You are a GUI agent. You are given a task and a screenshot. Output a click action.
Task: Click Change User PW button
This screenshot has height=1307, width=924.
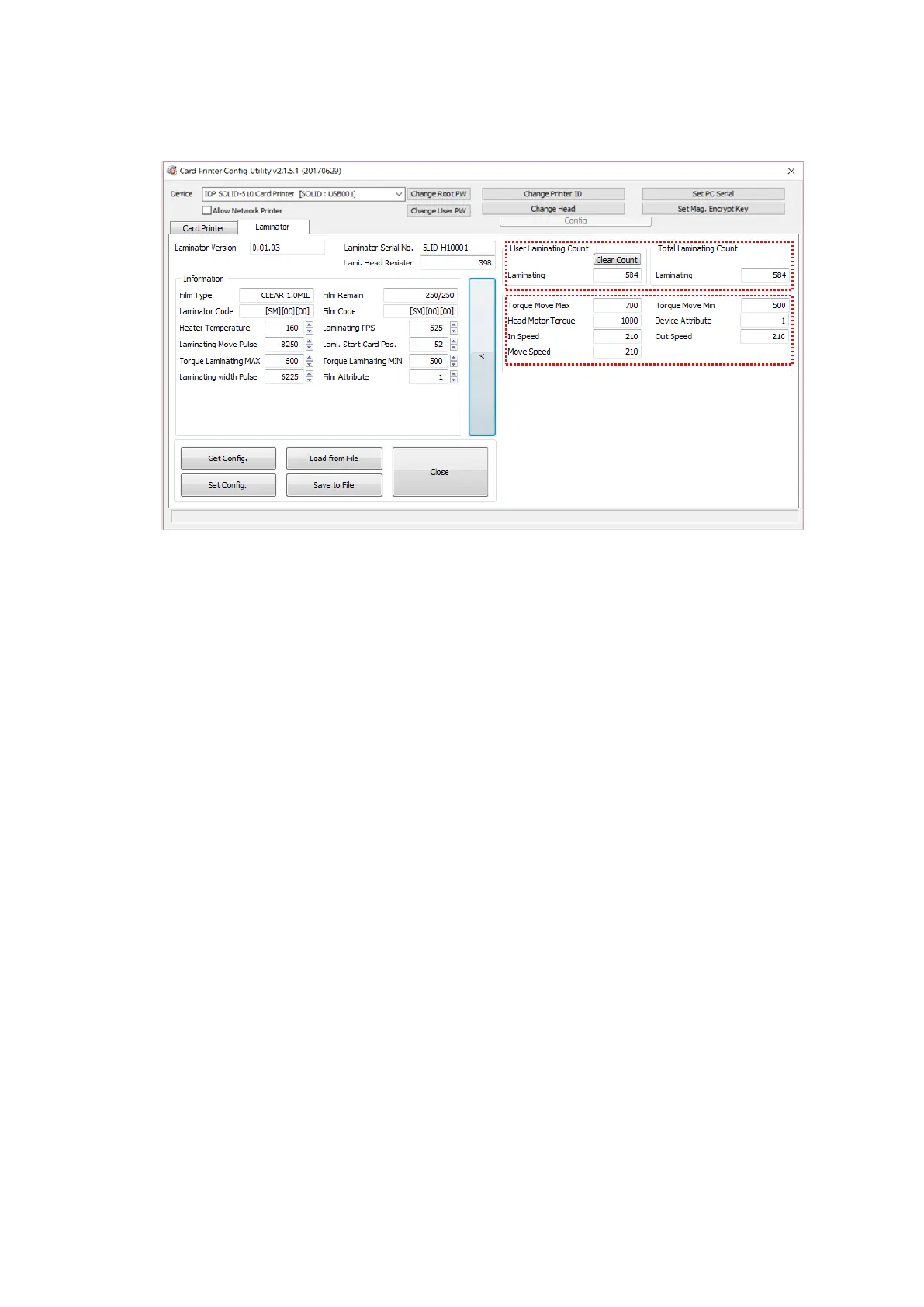[438, 210]
